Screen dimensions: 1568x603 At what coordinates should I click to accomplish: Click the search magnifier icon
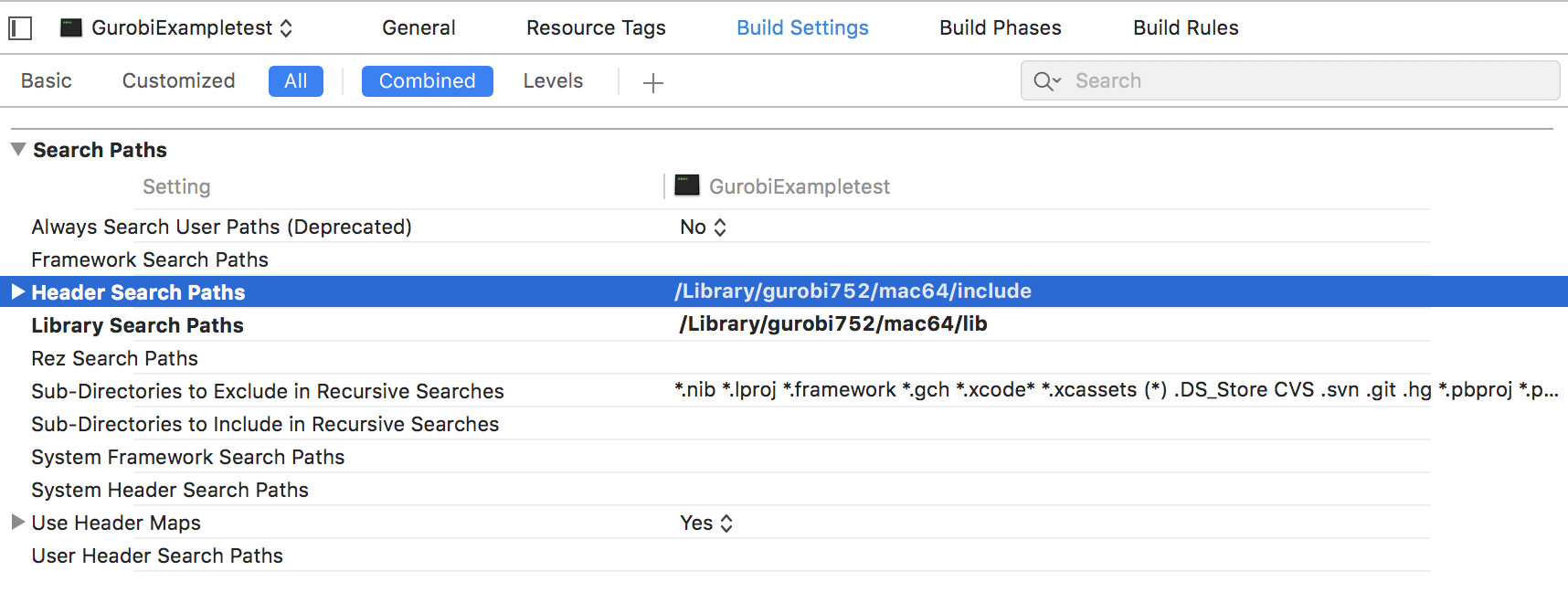[x=1047, y=81]
